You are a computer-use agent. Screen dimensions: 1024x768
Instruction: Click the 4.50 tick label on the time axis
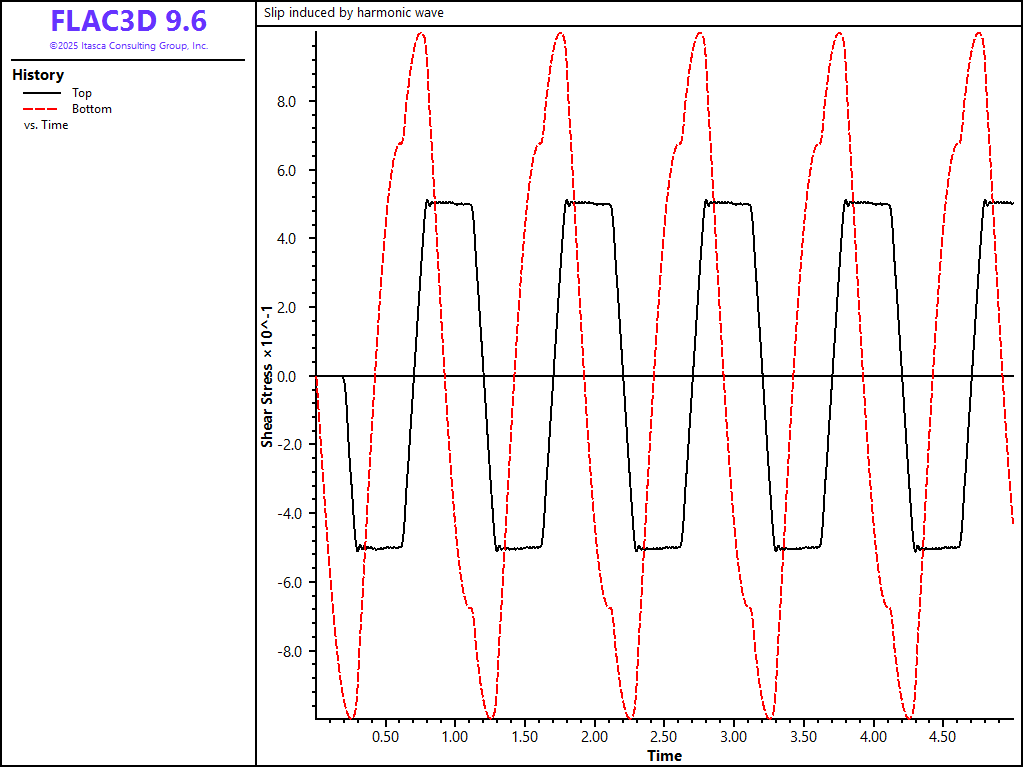pos(943,736)
